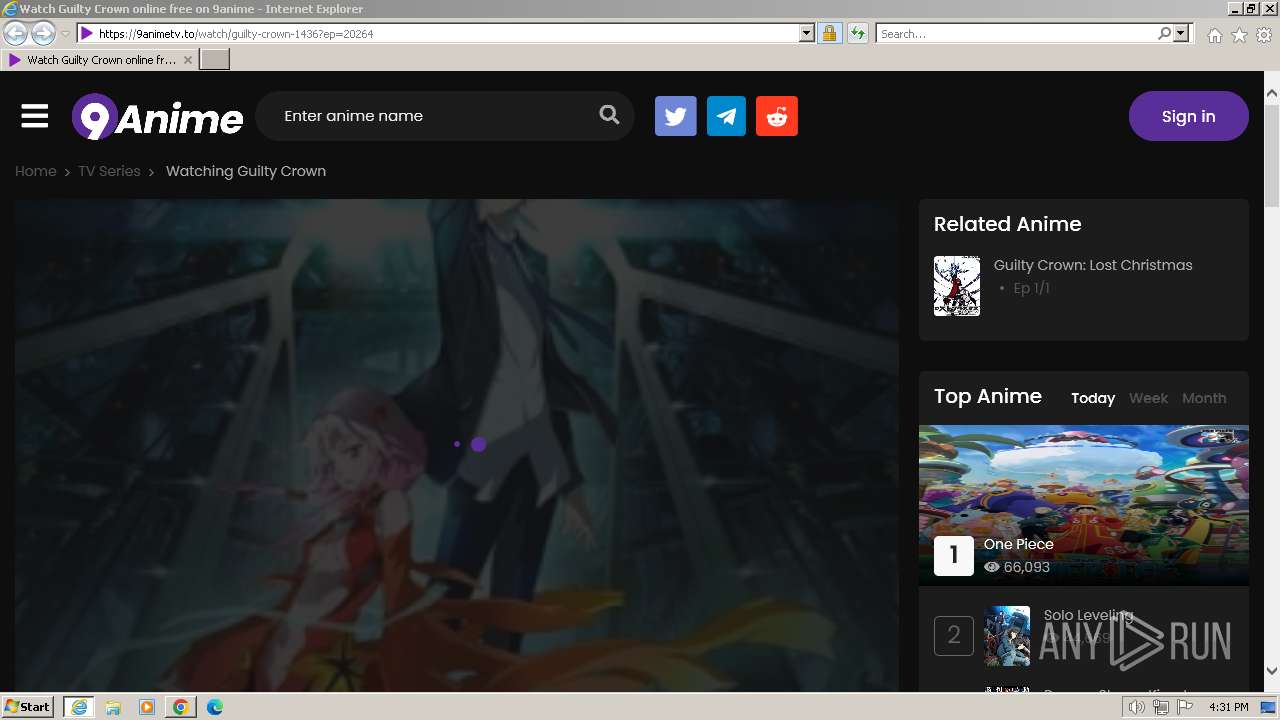Click the browser address bar URL

(447, 33)
